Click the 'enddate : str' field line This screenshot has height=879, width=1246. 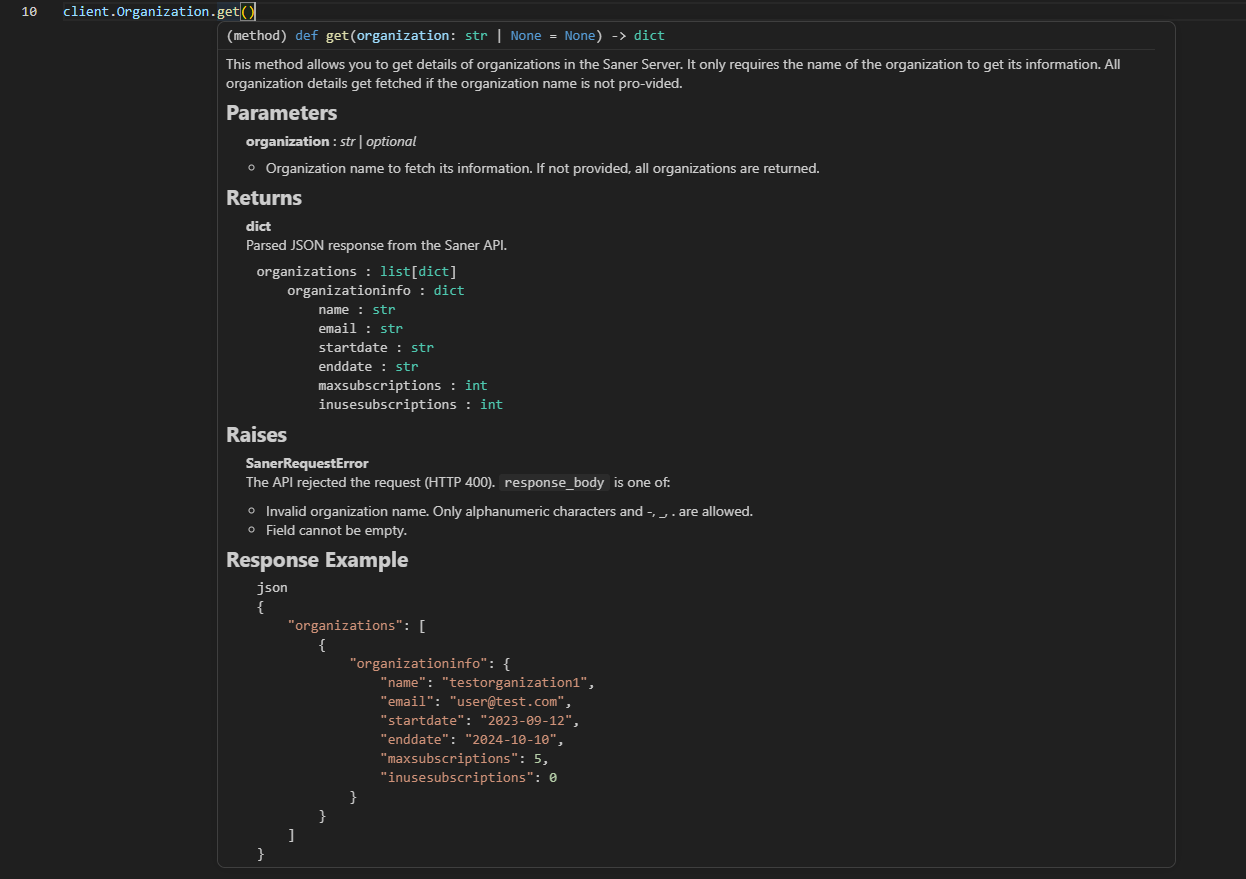point(368,366)
